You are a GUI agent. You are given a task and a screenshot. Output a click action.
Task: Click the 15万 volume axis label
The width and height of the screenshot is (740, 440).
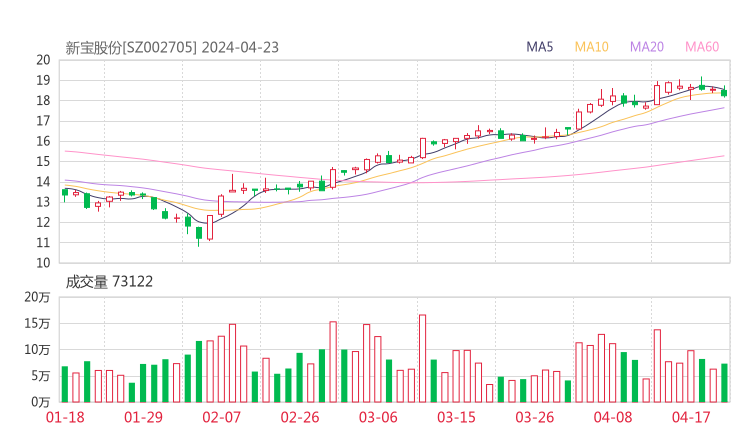coord(37,323)
